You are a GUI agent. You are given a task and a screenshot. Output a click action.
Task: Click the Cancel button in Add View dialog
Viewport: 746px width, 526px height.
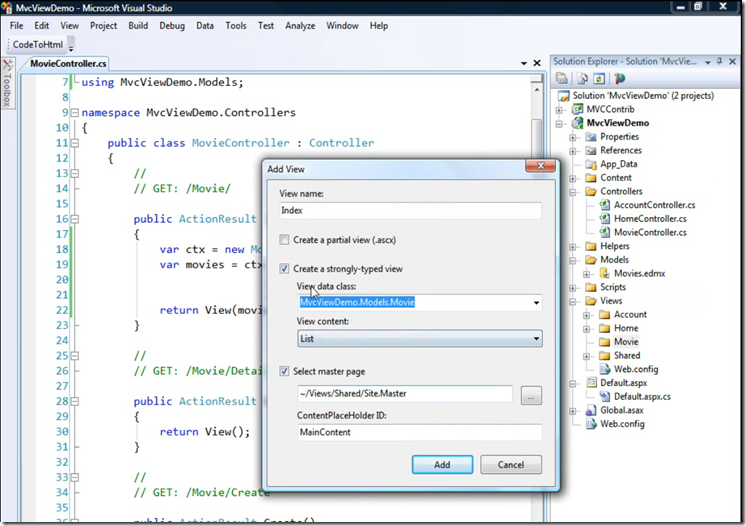click(x=510, y=465)
